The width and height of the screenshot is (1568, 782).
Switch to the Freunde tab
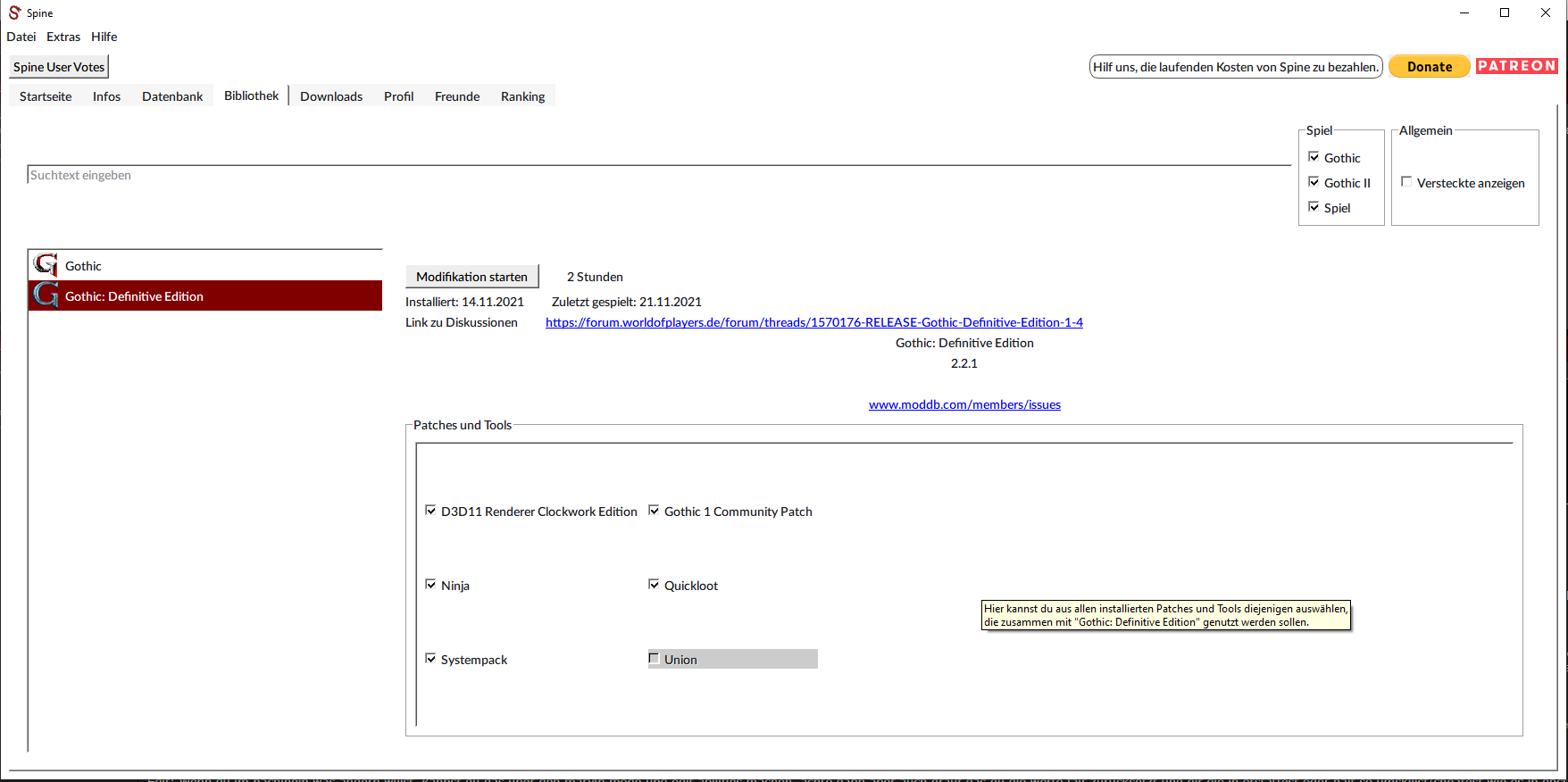(457, 96)
